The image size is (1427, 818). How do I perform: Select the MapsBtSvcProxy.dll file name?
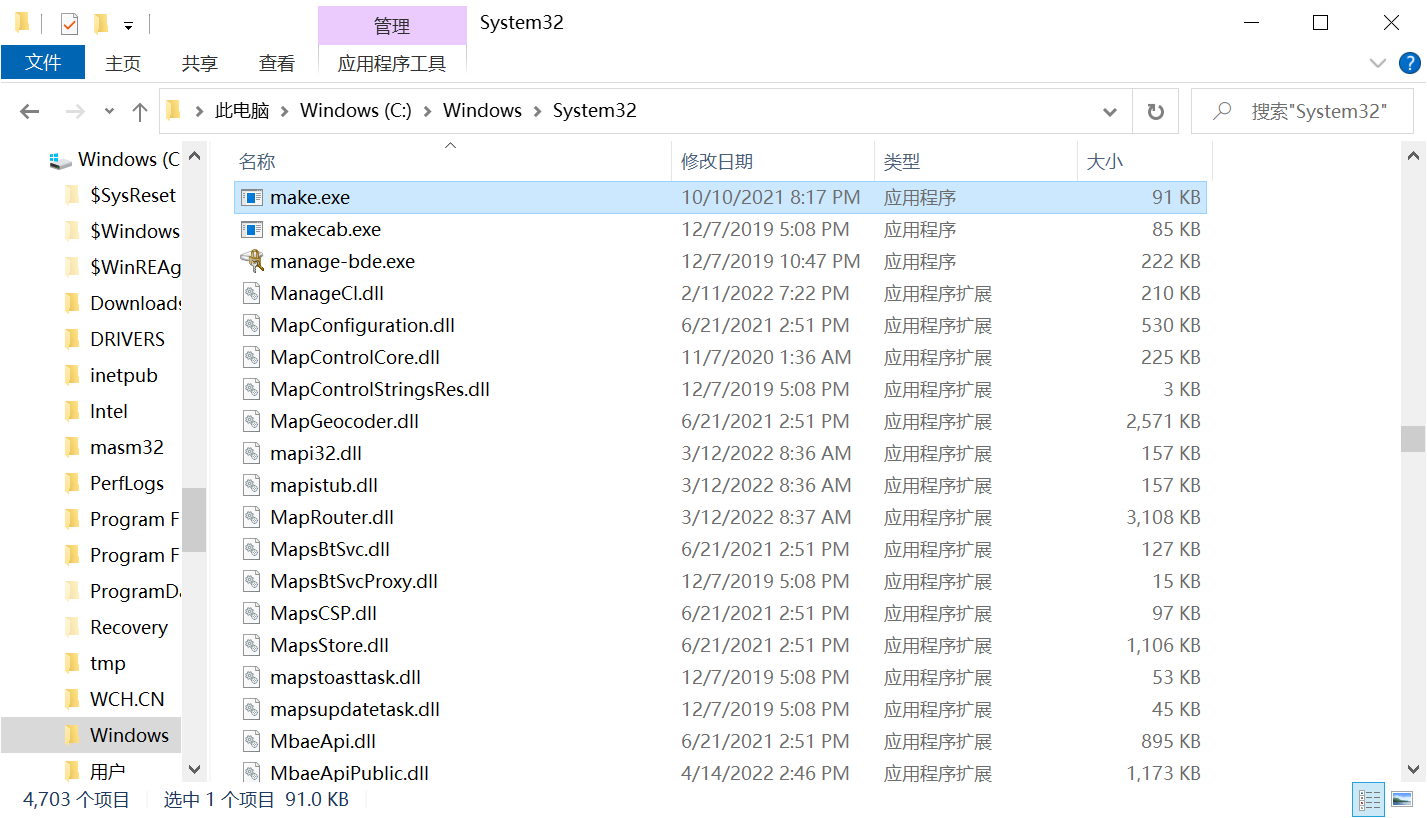coord(354,582)
